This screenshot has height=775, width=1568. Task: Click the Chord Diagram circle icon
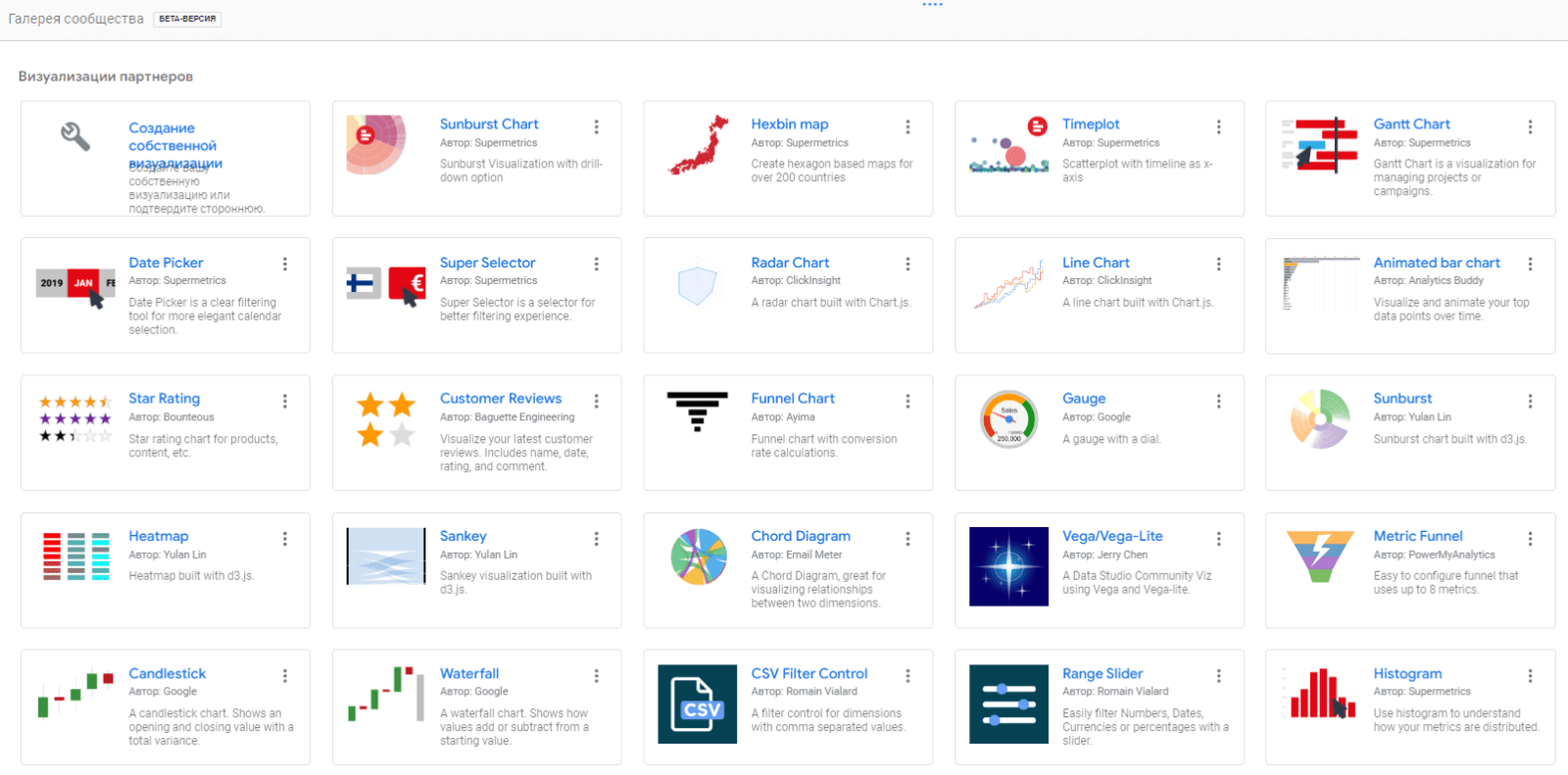699,557
